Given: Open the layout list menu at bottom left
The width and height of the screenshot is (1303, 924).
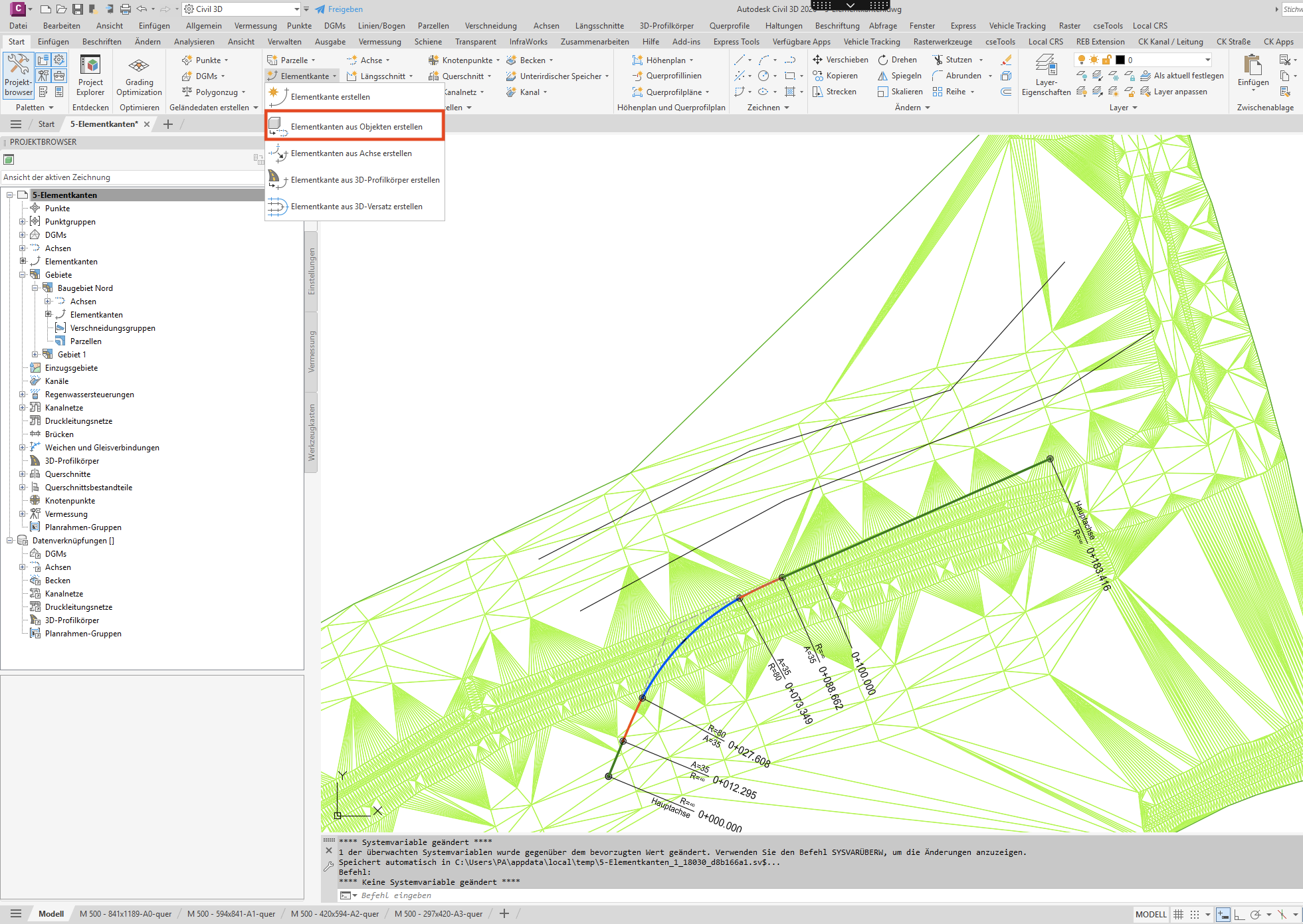Looking at the screenshot, I should pos(17,913).
